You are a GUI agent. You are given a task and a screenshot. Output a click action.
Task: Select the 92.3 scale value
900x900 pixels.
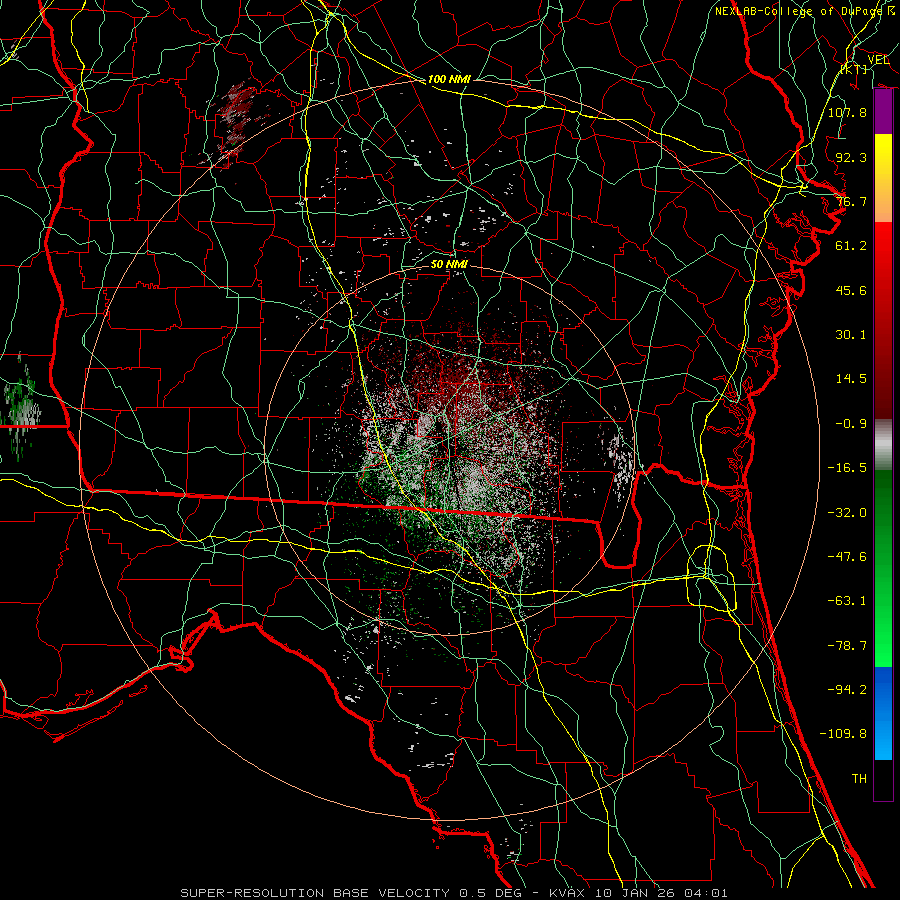[851, 157]
